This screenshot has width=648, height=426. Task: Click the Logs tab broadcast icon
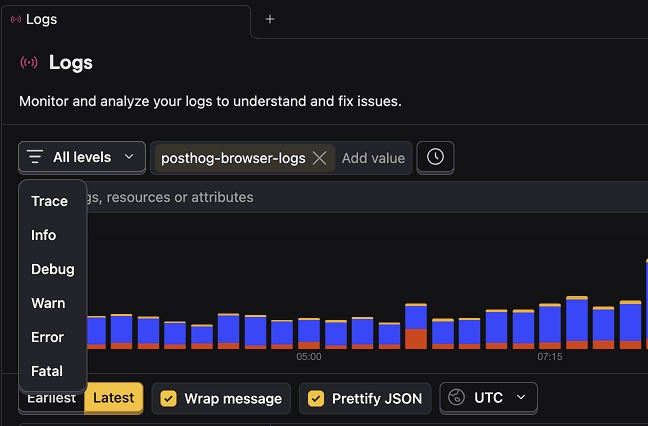[16, 19]
